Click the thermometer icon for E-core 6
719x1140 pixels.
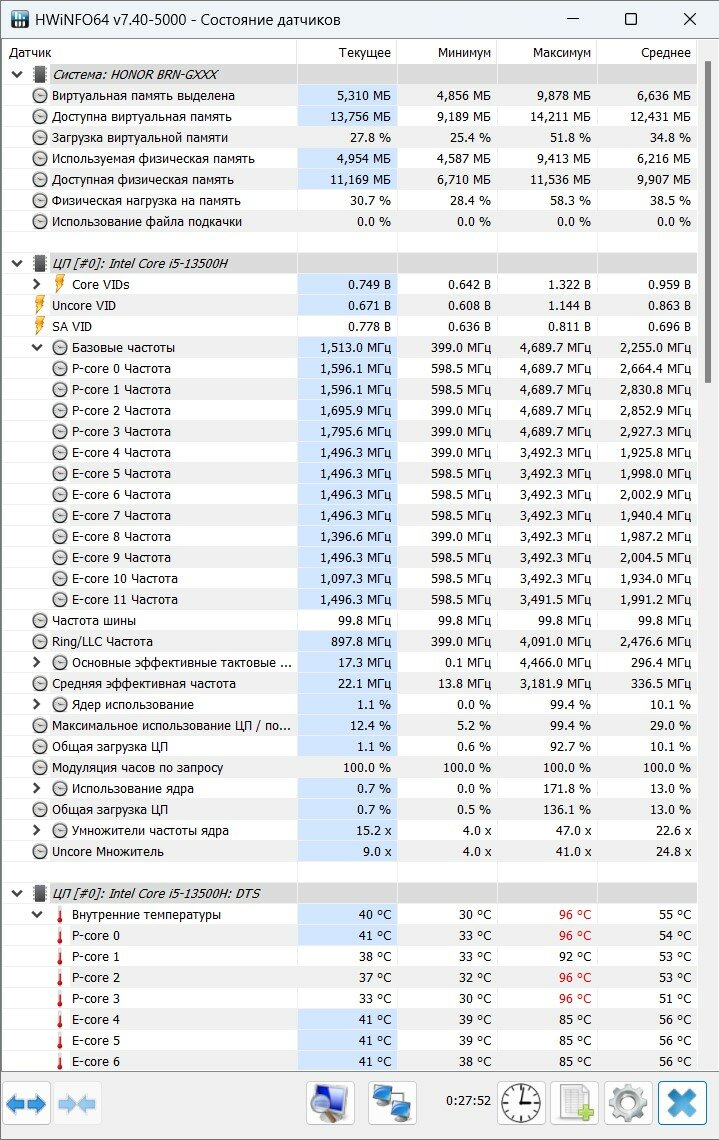coord(60,1061)
